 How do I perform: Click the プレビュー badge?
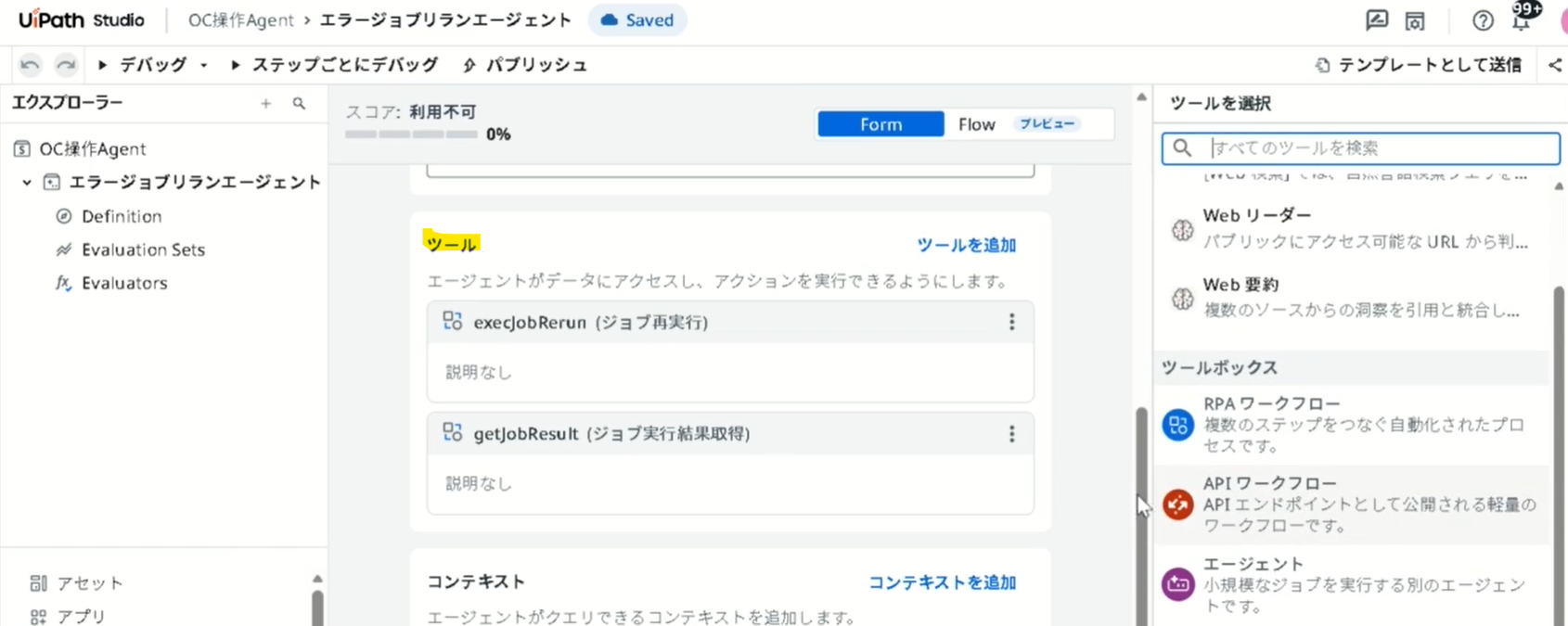tap(1047, 123)
